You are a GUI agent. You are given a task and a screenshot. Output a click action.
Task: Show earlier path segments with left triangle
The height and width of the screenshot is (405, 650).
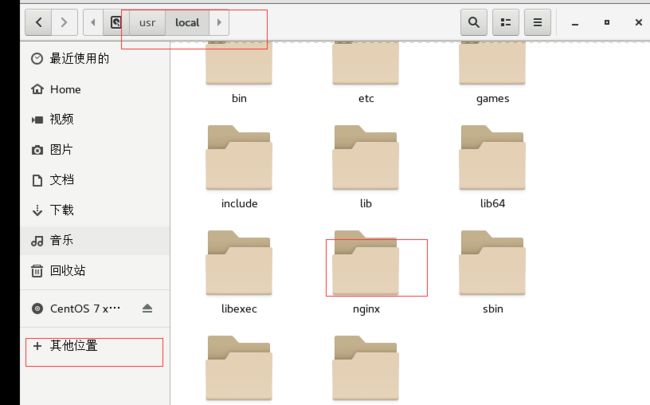pyautogui.click(x=93, y=22)
